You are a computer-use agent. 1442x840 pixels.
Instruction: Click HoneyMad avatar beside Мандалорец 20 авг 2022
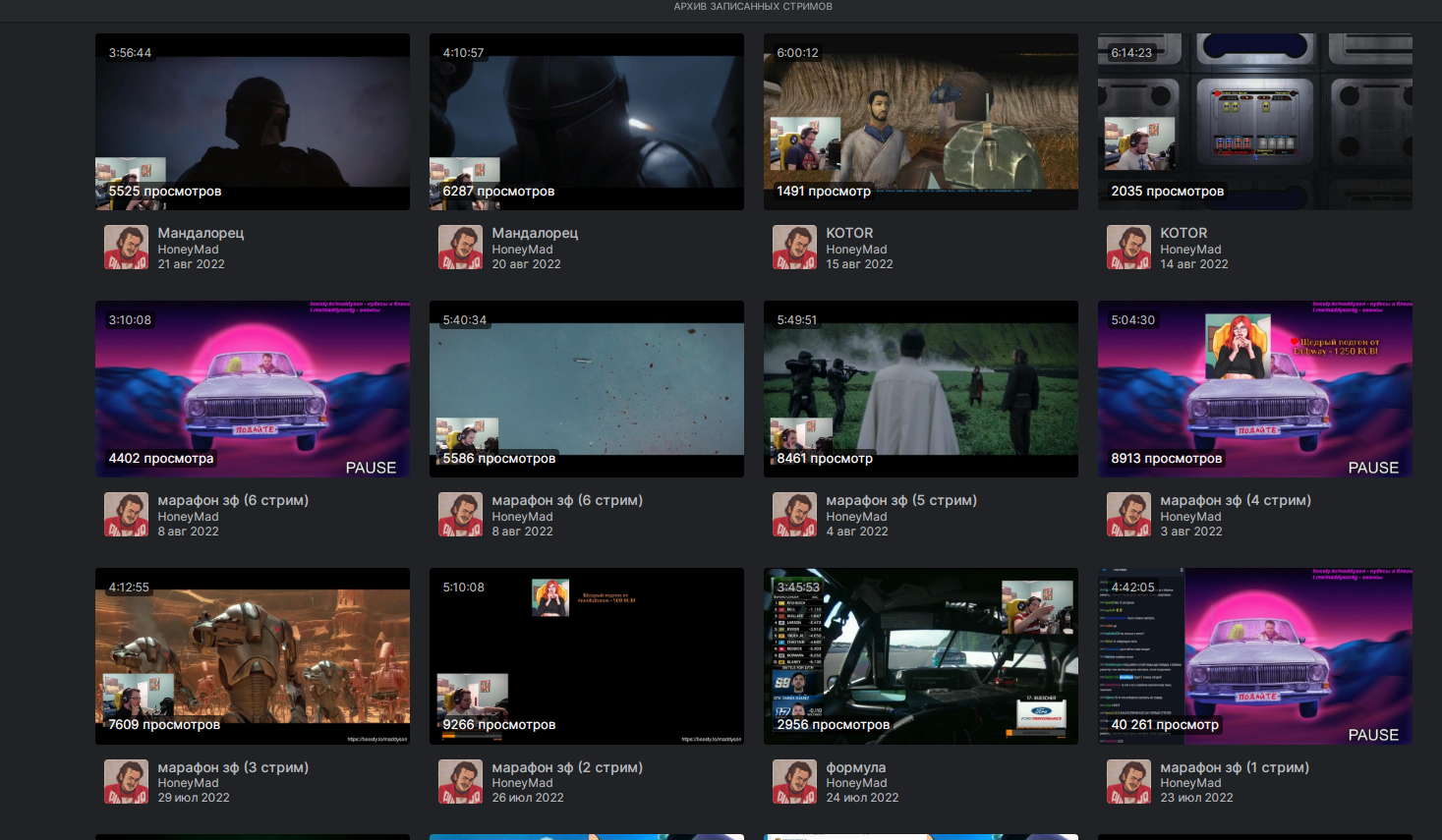460,248
